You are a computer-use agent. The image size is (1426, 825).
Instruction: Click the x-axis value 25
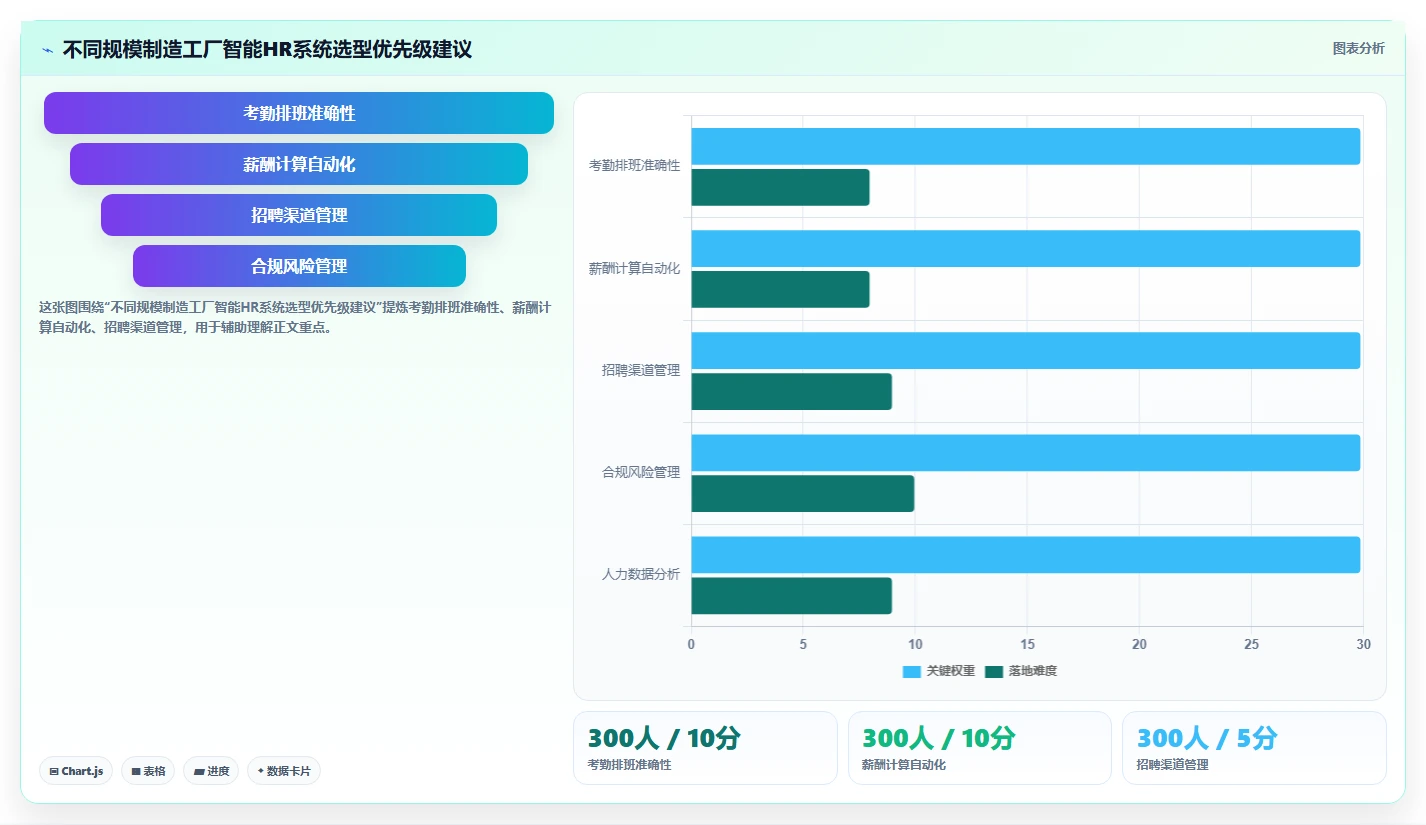click(1251, 644)
